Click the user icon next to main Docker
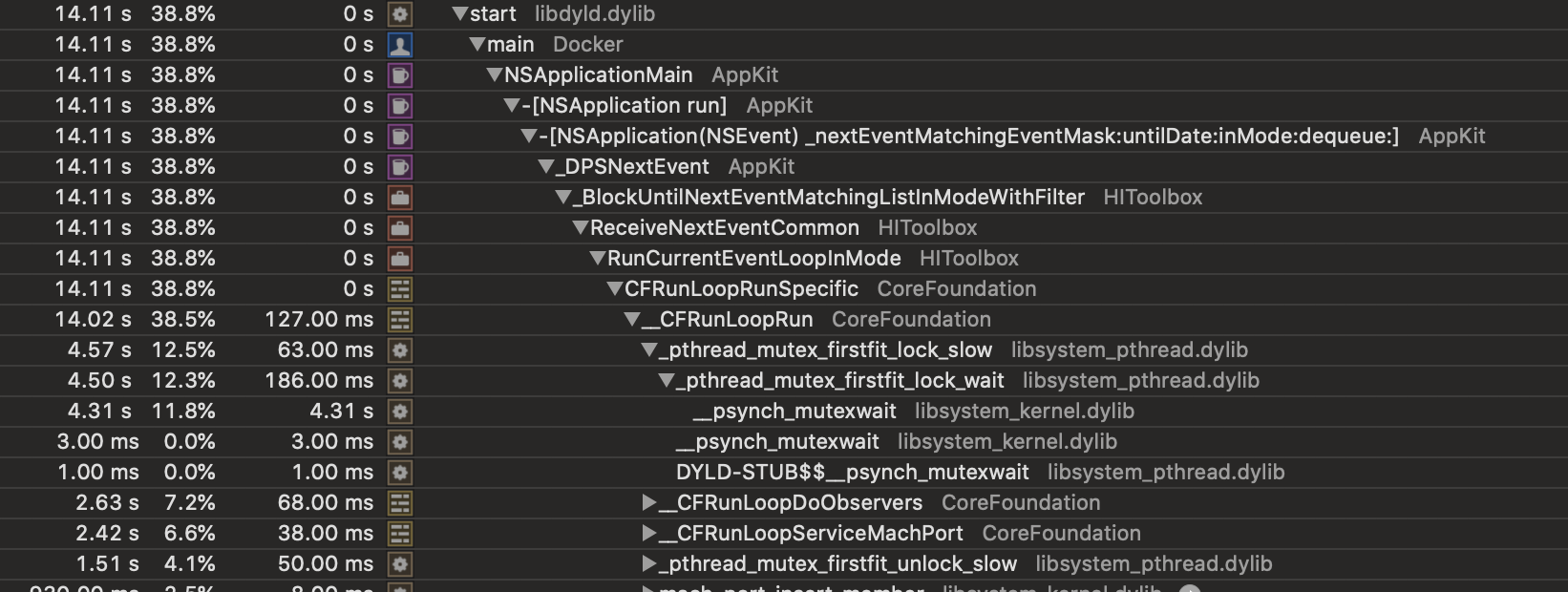Image resolution: width=1568 pixels, height=592 pixels. (400, 45)
